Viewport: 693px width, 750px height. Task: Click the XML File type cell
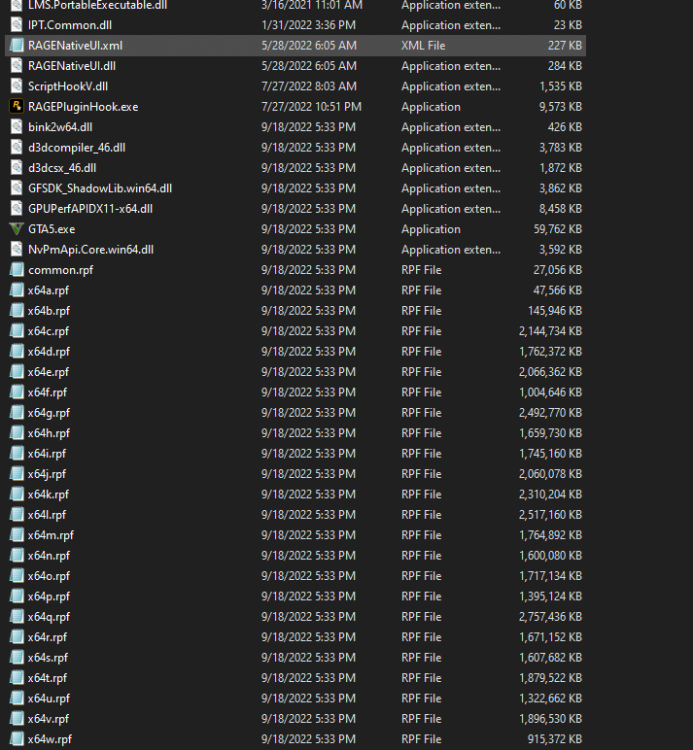423,45
